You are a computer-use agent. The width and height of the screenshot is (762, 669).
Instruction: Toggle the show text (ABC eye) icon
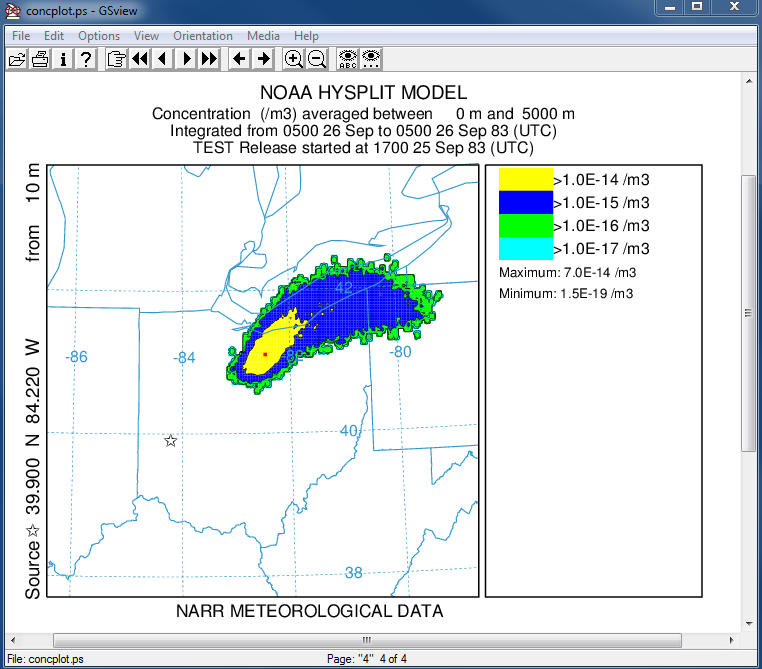click(x=347, y=59)
